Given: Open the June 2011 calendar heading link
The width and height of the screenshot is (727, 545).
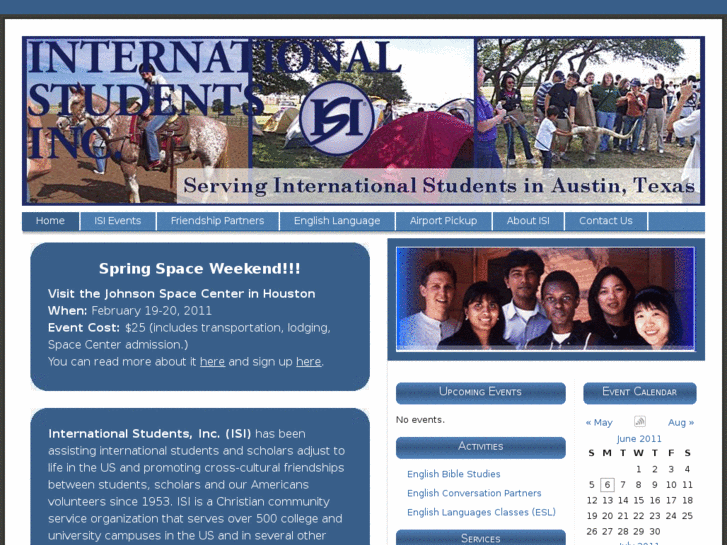Looking at the screenshot, I should tap(639, 439).
